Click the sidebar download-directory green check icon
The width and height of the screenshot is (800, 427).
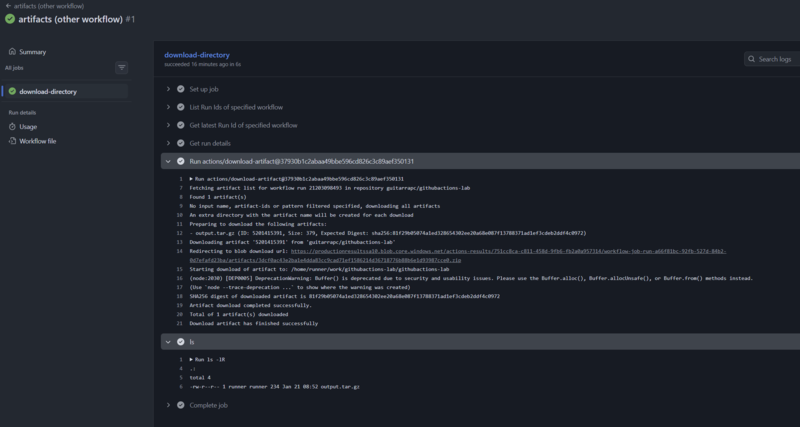(12, 91)
